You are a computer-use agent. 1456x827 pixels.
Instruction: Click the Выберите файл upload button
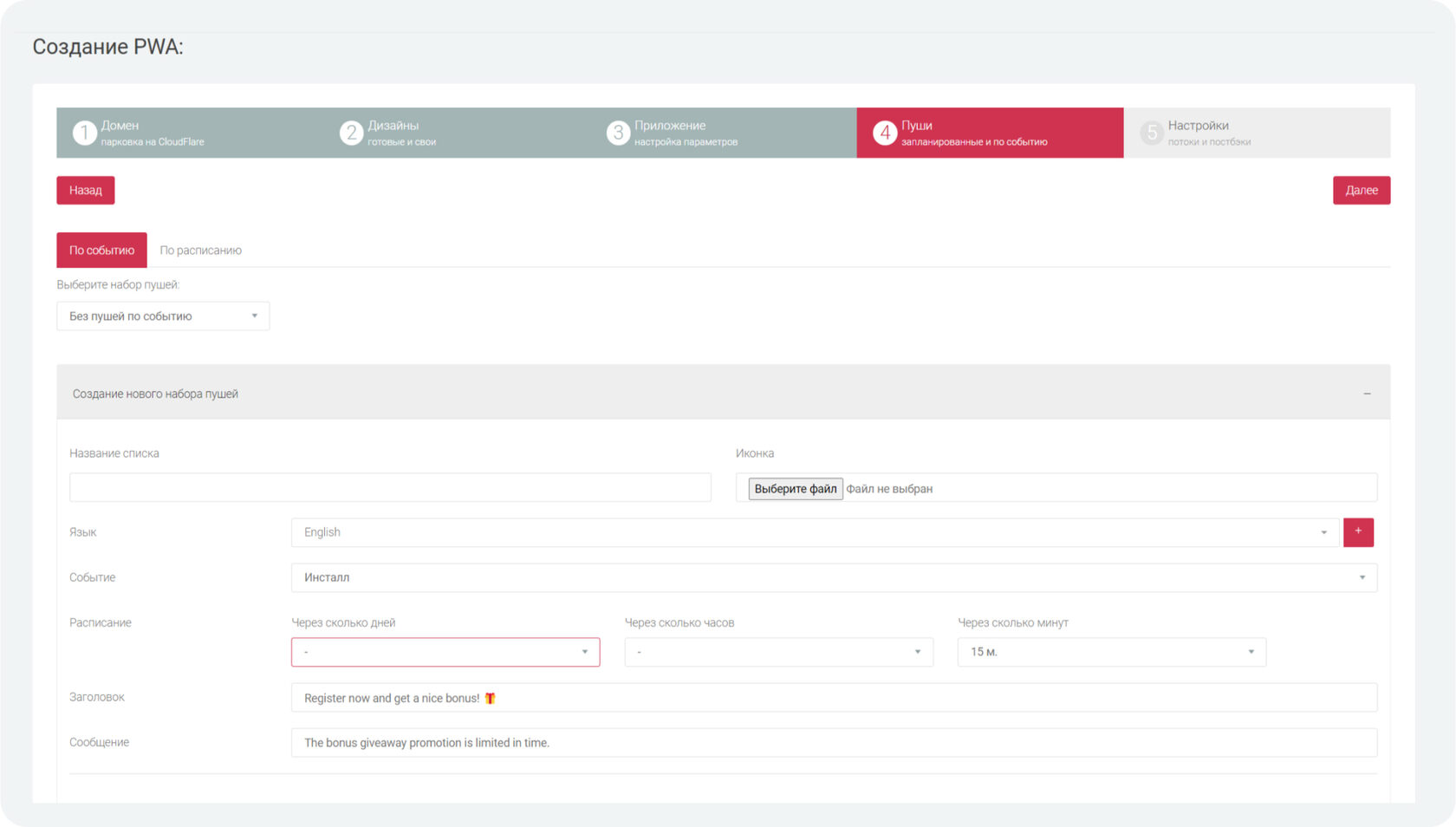[795, 489]
